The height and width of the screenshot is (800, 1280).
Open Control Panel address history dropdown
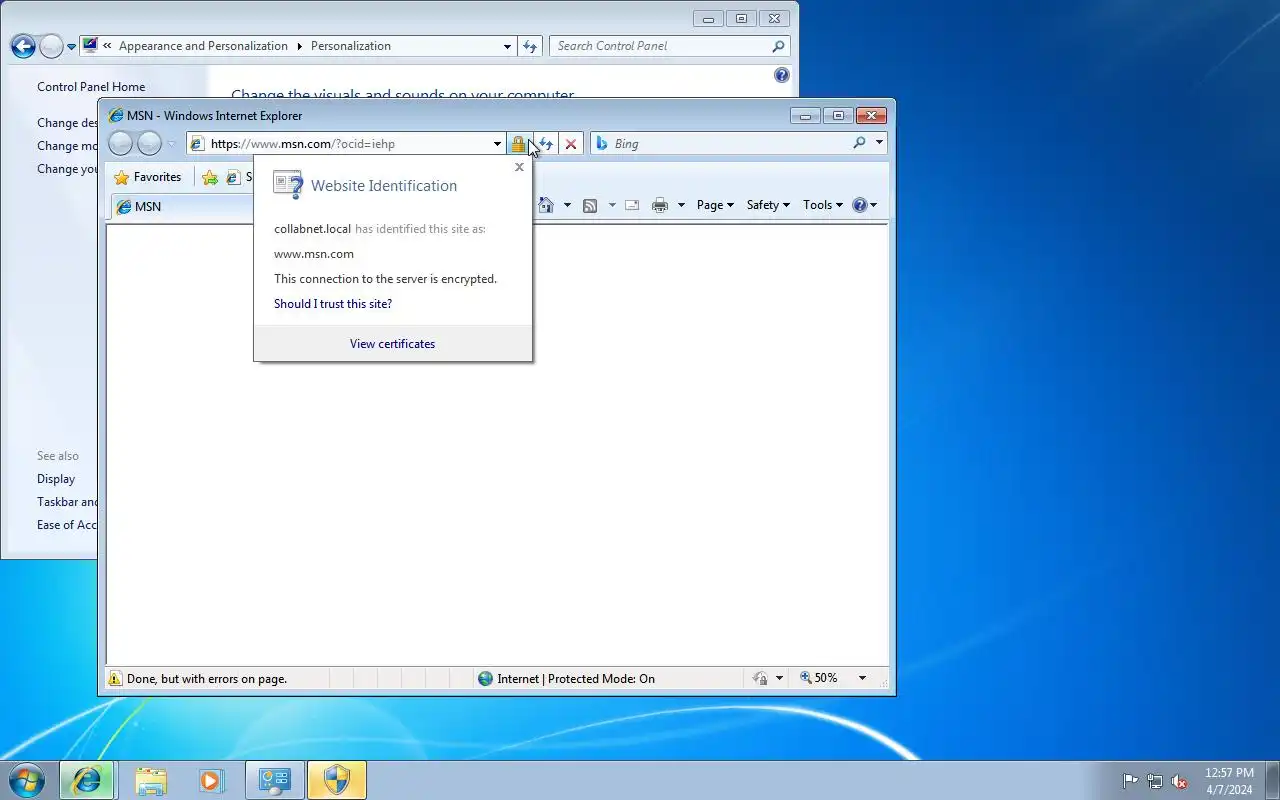coord(507,46)
